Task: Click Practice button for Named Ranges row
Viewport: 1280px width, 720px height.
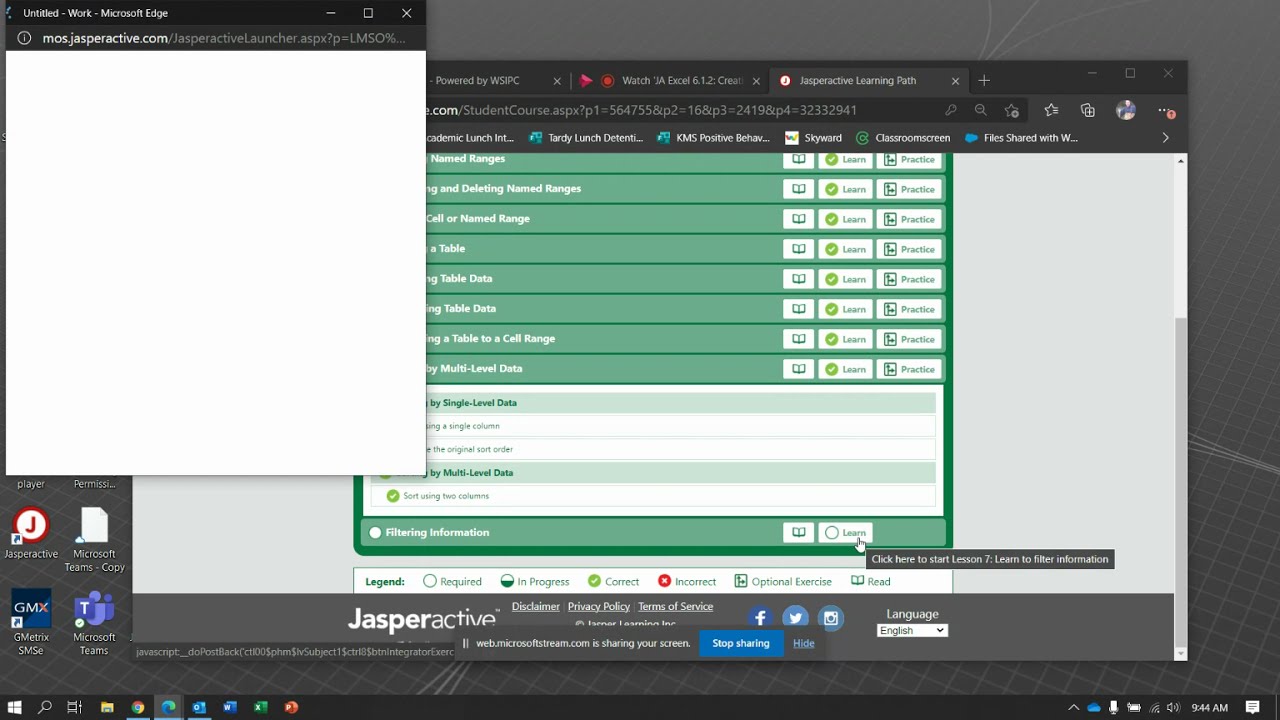Action: 909,160
